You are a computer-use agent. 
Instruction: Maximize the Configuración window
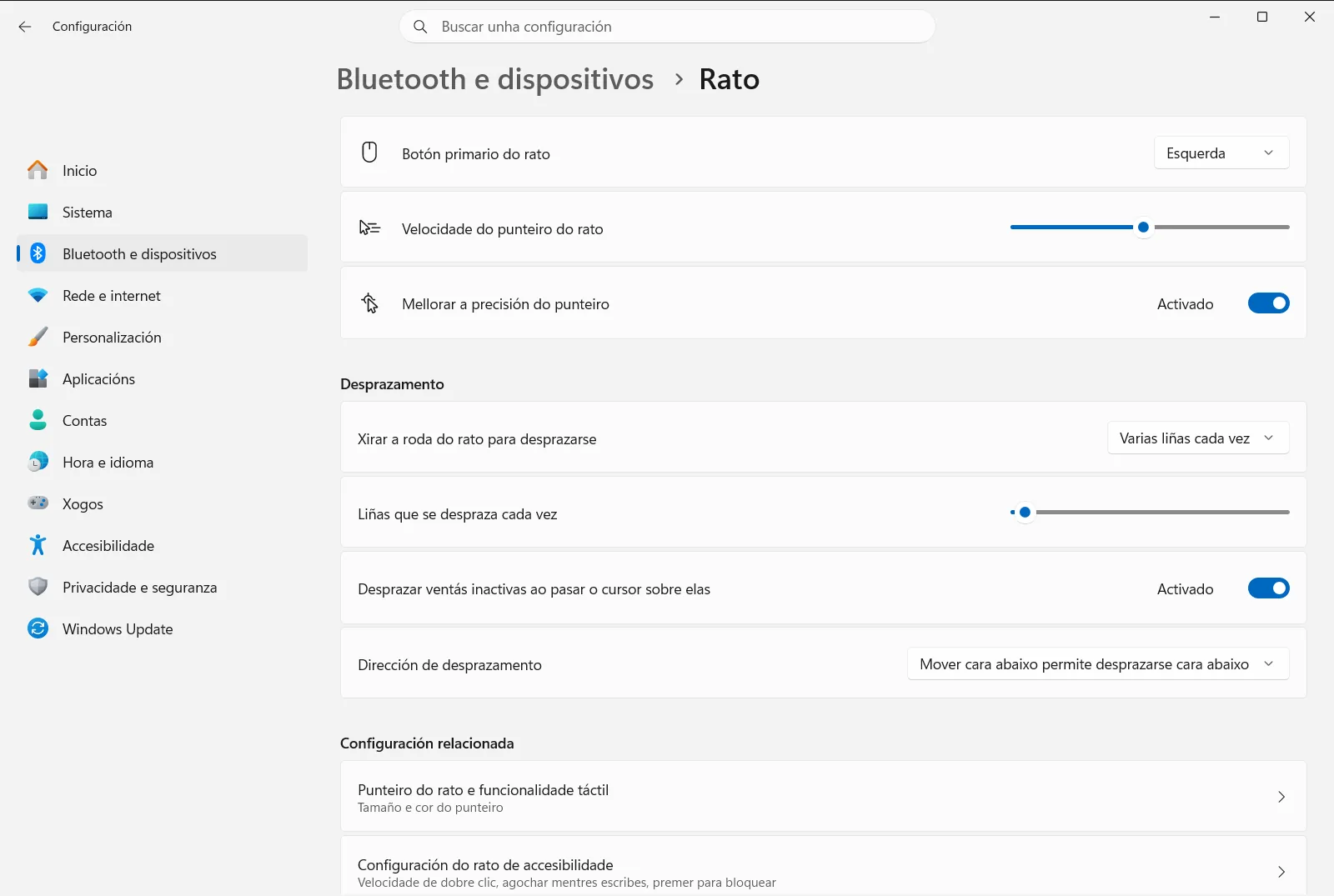pyautogui.click(x=1262, y=17)
